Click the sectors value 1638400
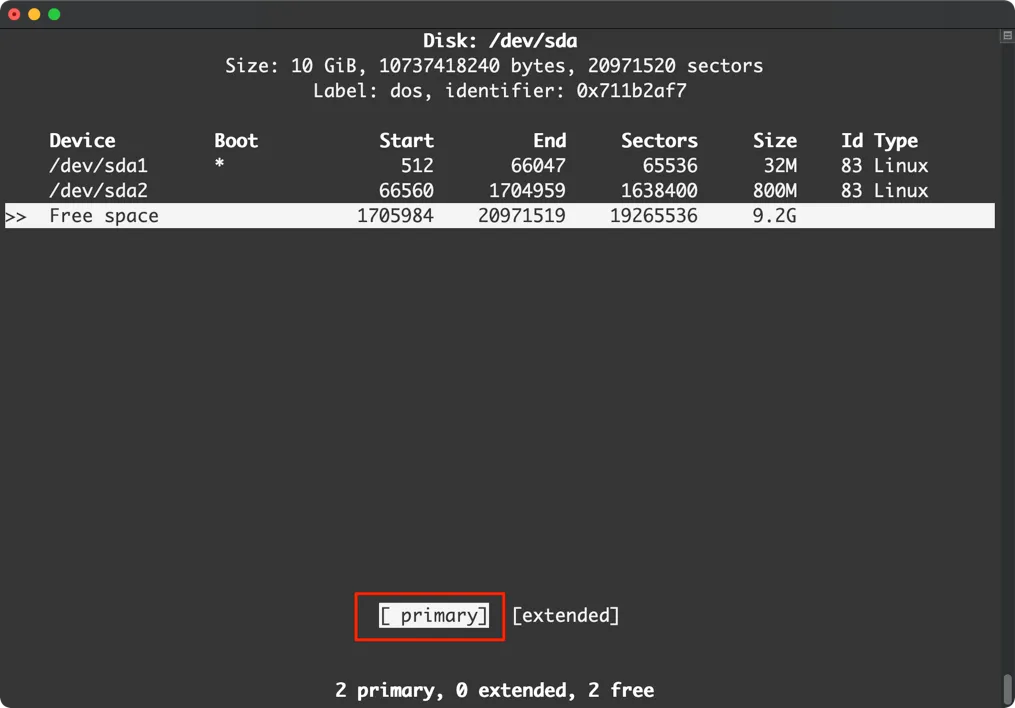The height and width of the screenshot is (708, 1015). click(x=659, y=191)
